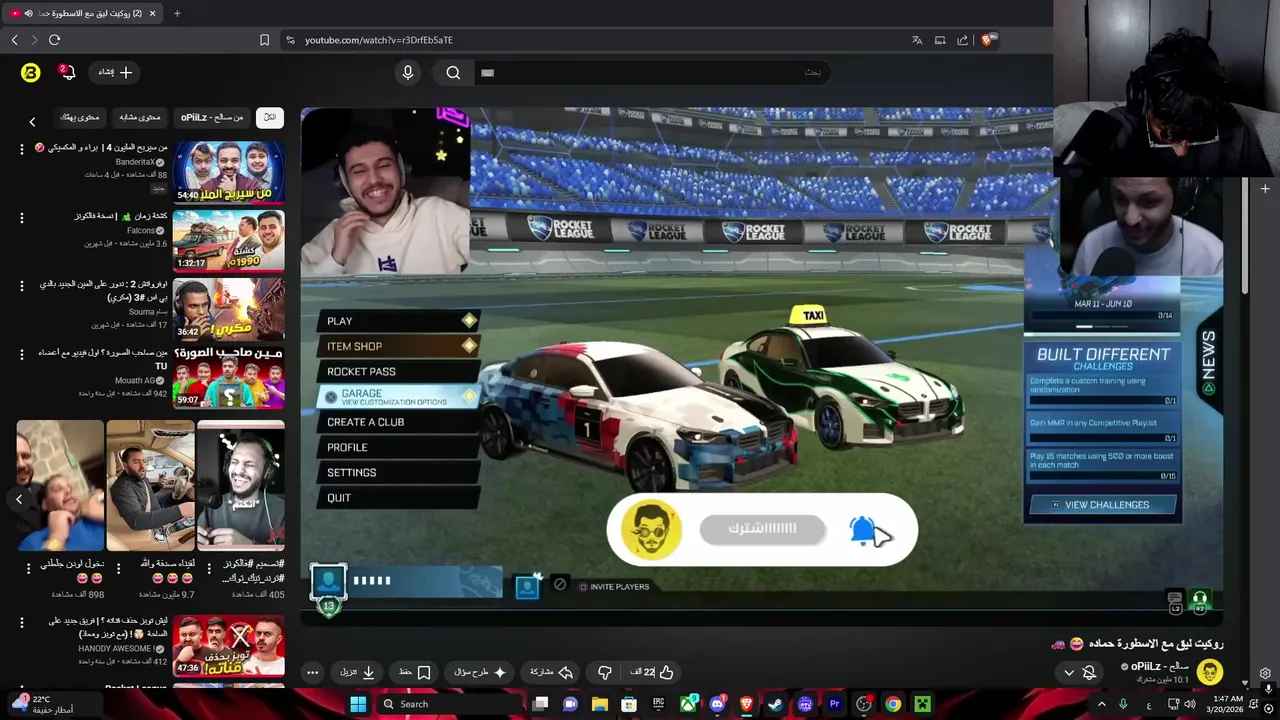Image resolution: width=1280 pixels, height=720 pixels.
Task: Open the share icon in the address bar
Action: coord(962,40)
